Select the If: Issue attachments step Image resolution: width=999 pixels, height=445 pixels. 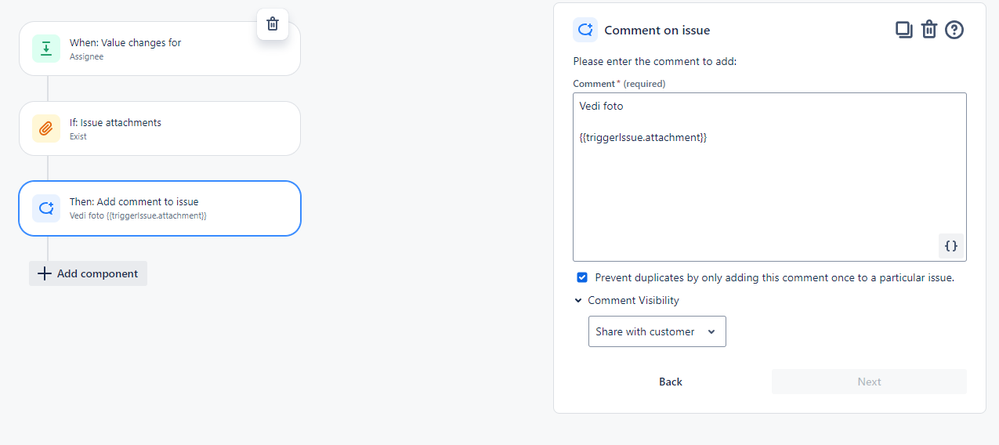point(159,128)
